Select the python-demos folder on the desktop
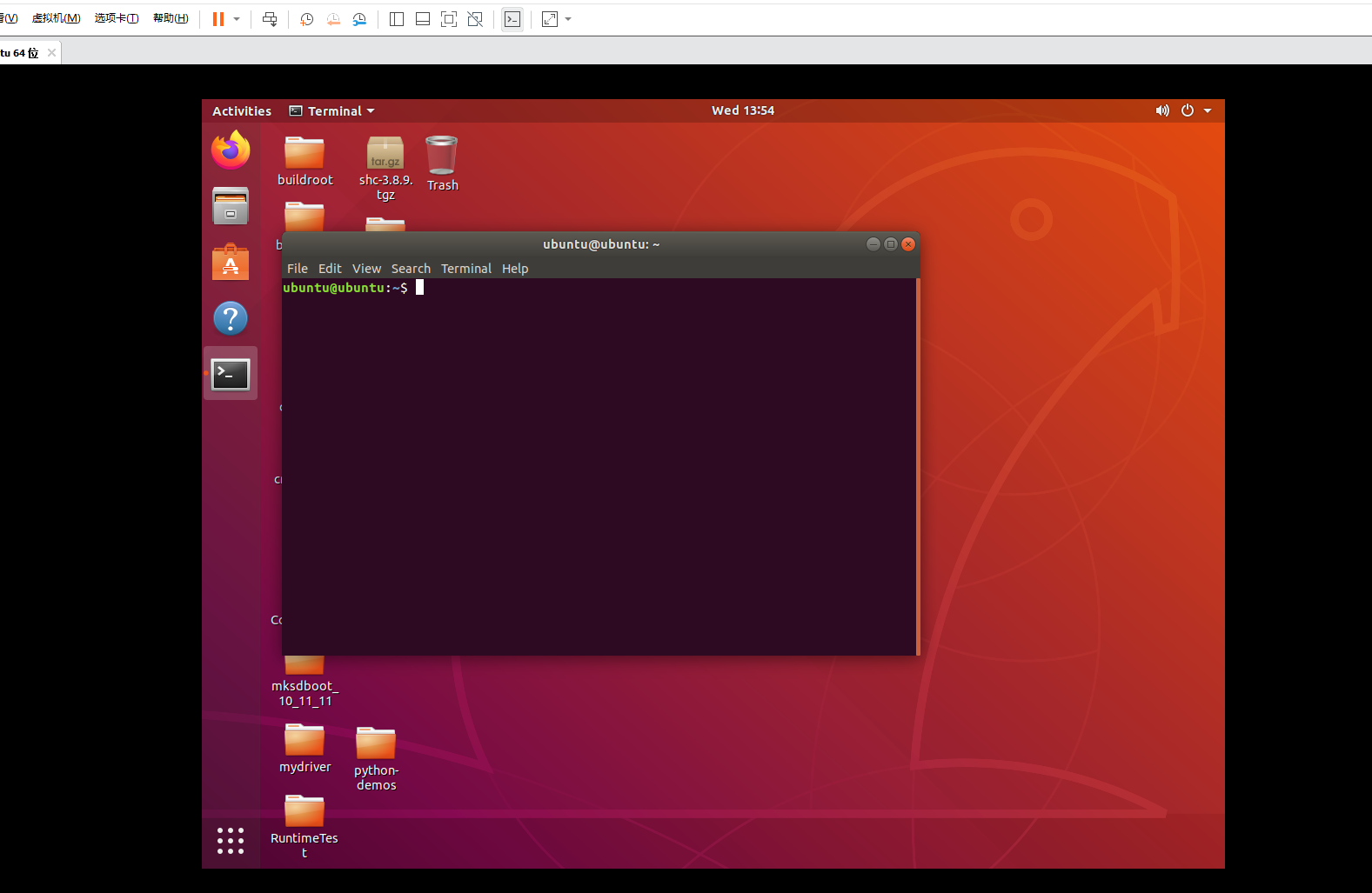 pyautogui.click(x=376, y=759)
